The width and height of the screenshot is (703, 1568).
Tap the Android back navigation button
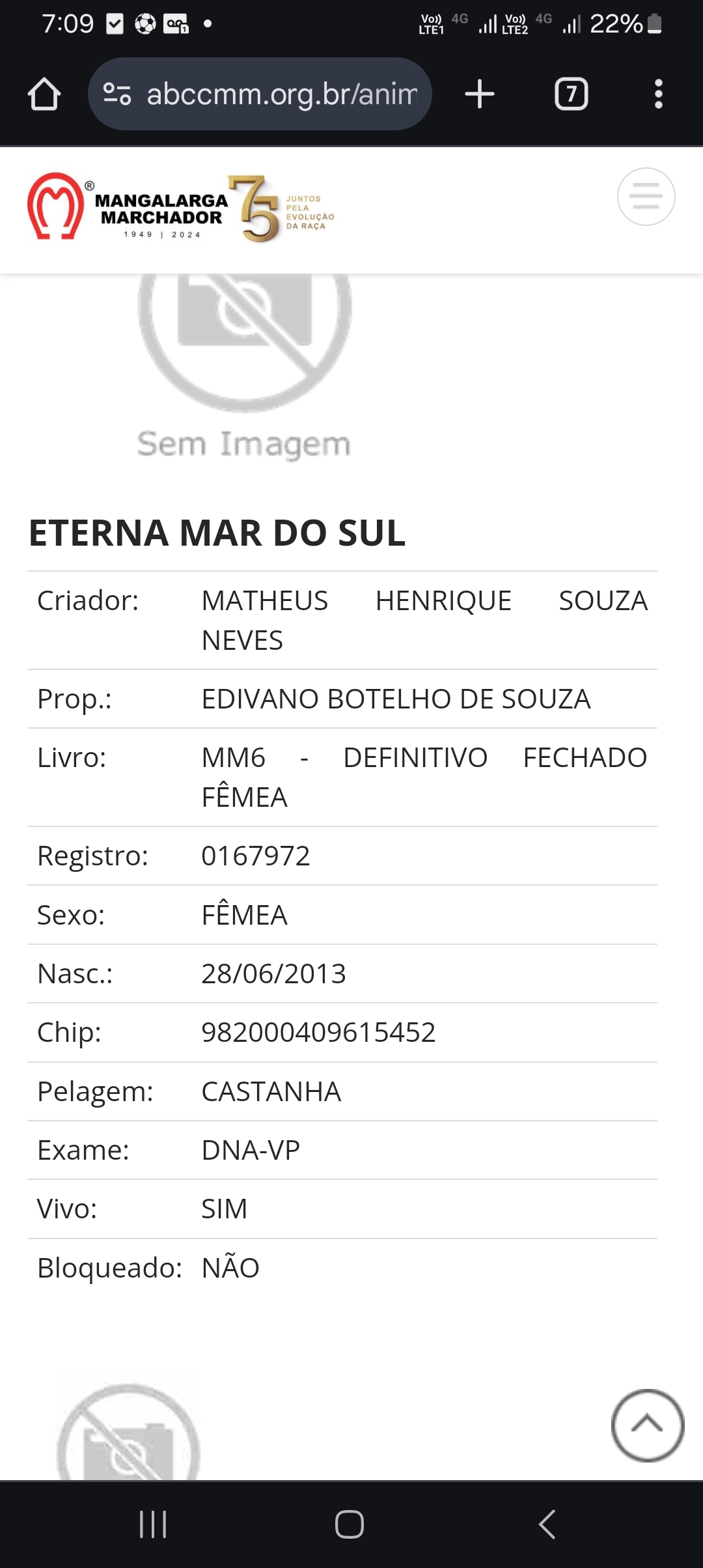[x=547, y=1524]
